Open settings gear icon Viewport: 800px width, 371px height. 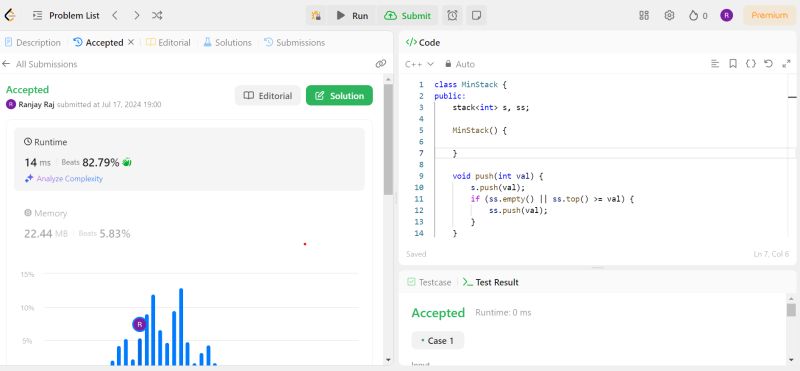coord(669,15)
